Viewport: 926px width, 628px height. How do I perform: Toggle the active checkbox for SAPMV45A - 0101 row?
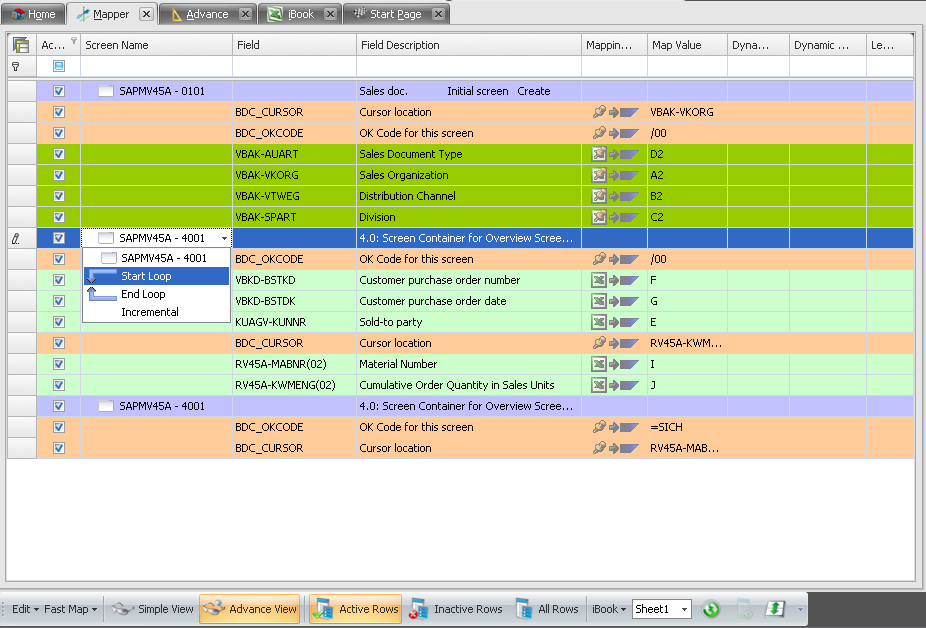coord(59,91)
